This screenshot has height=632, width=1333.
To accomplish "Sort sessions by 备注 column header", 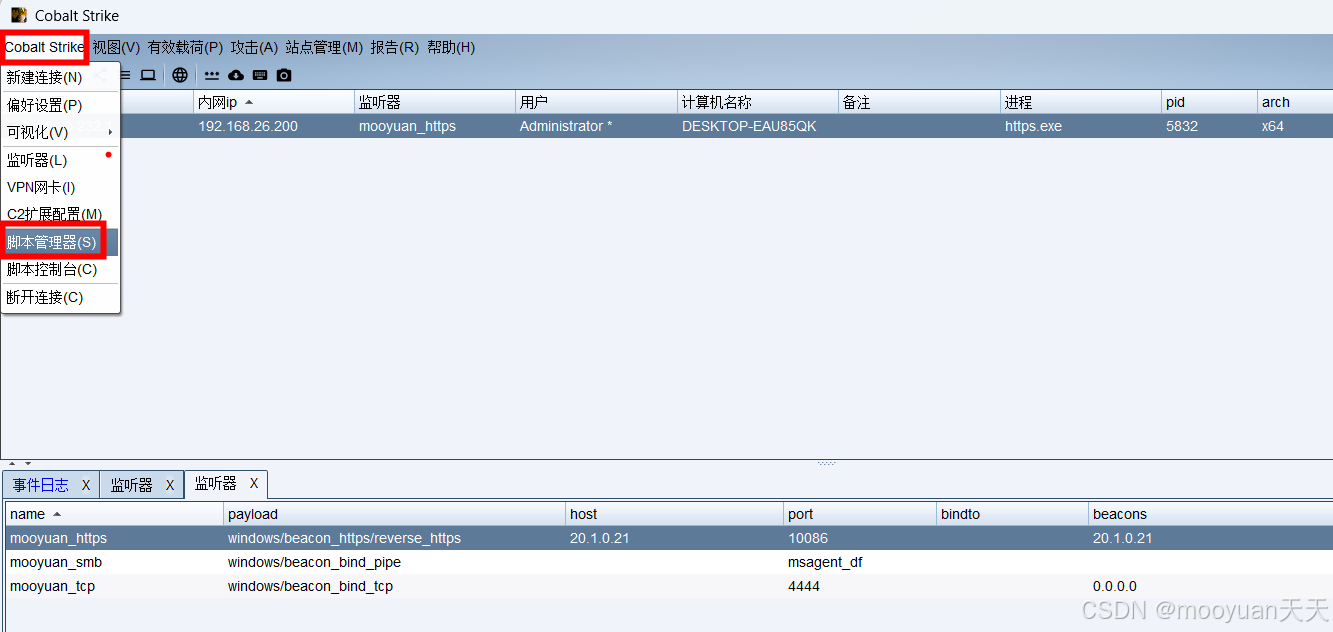I will (919, 102).
